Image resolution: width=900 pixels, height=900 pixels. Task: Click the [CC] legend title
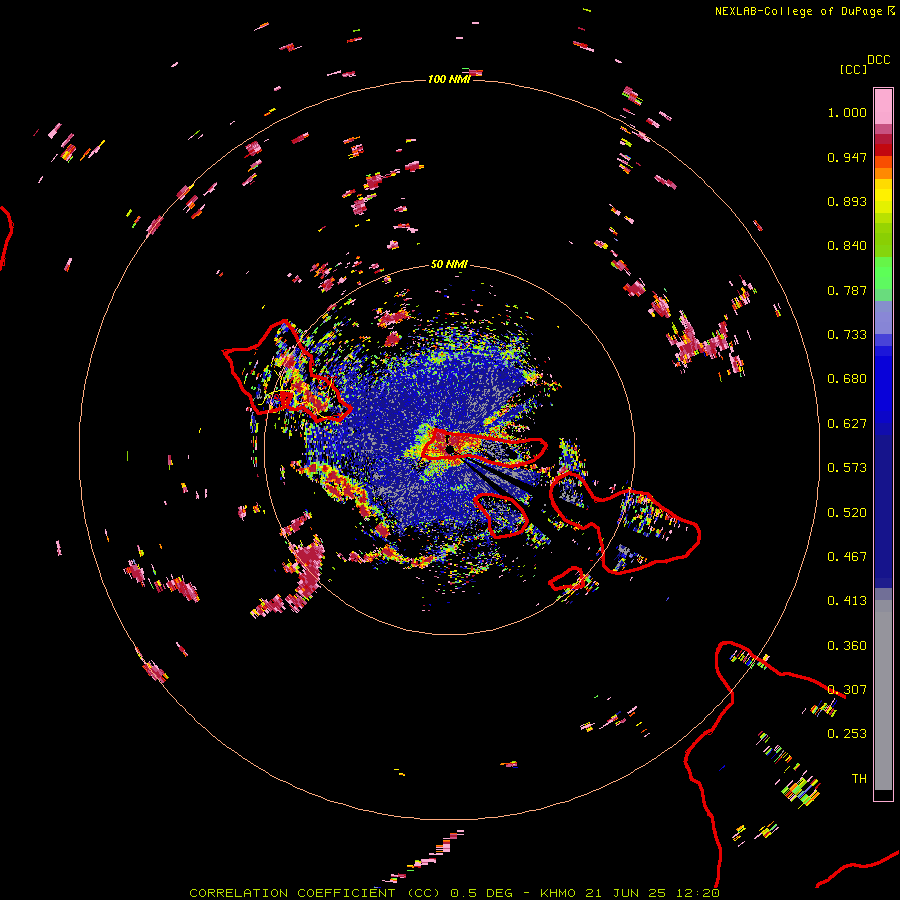coord(853,69)
